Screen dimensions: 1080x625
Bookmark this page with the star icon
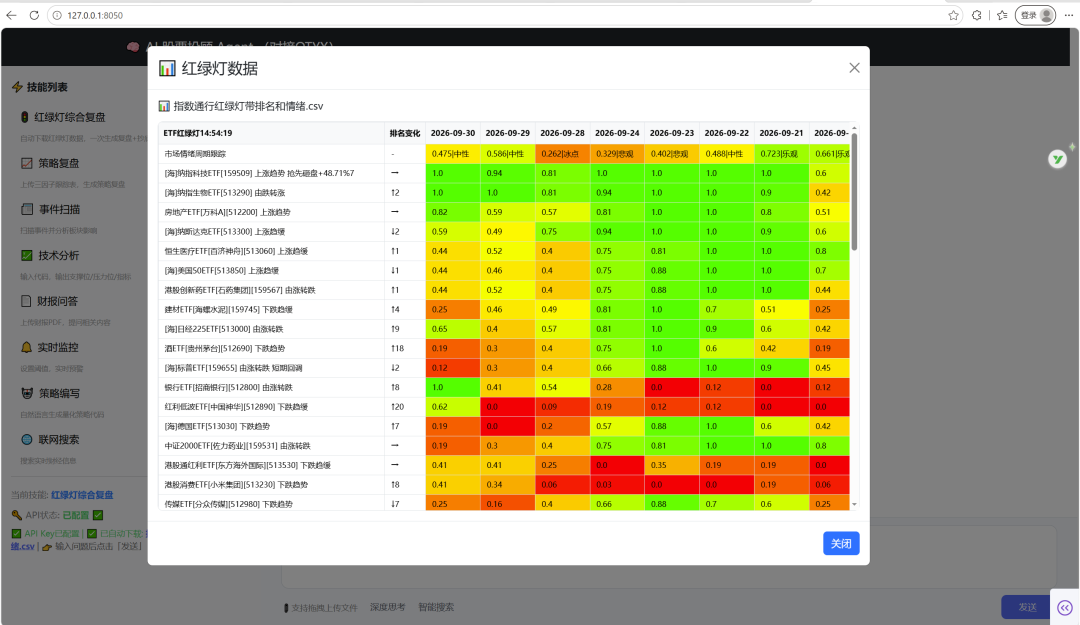click(x=953, y=15)
